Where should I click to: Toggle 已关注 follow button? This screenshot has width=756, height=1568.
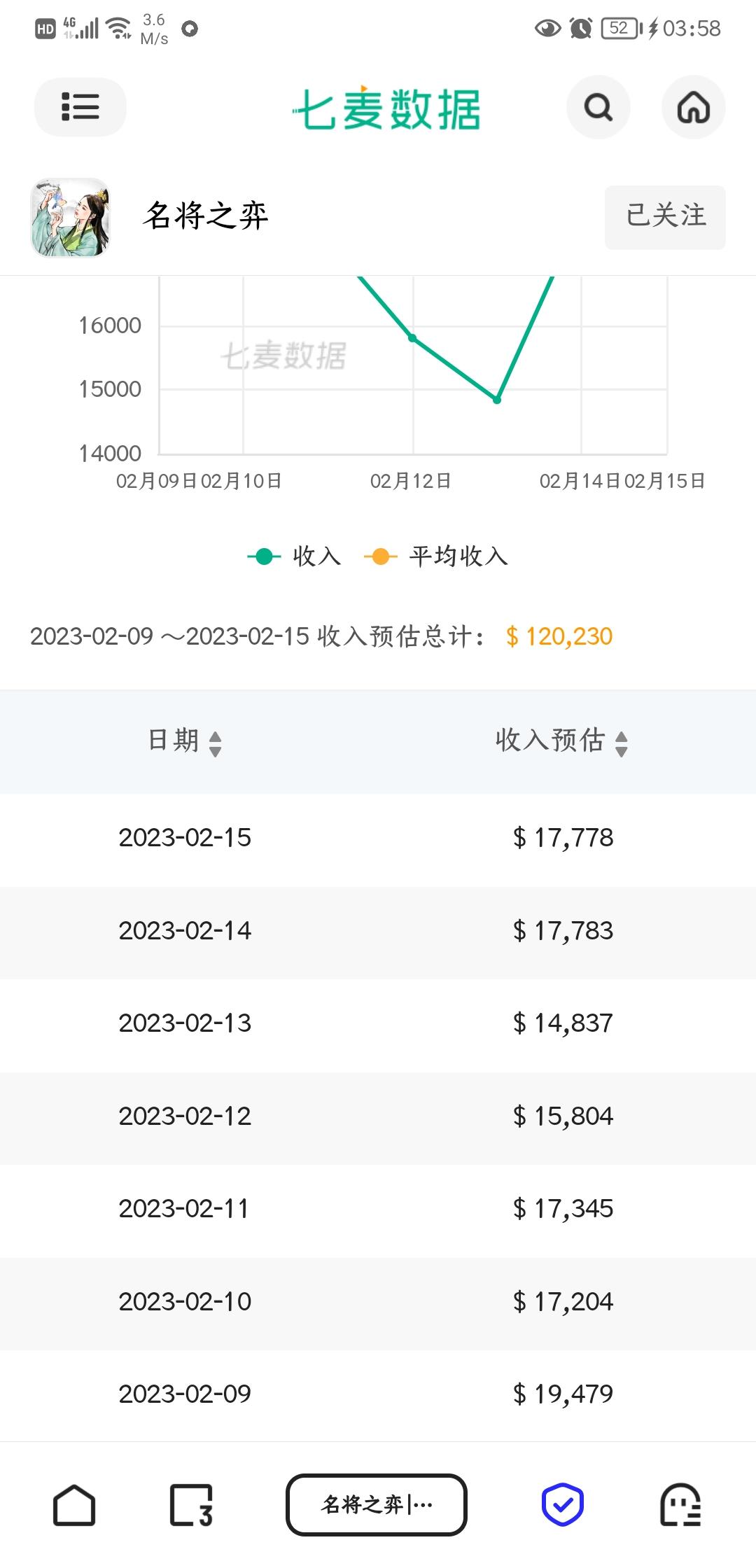pyautogui.click(x=665, y=217)
